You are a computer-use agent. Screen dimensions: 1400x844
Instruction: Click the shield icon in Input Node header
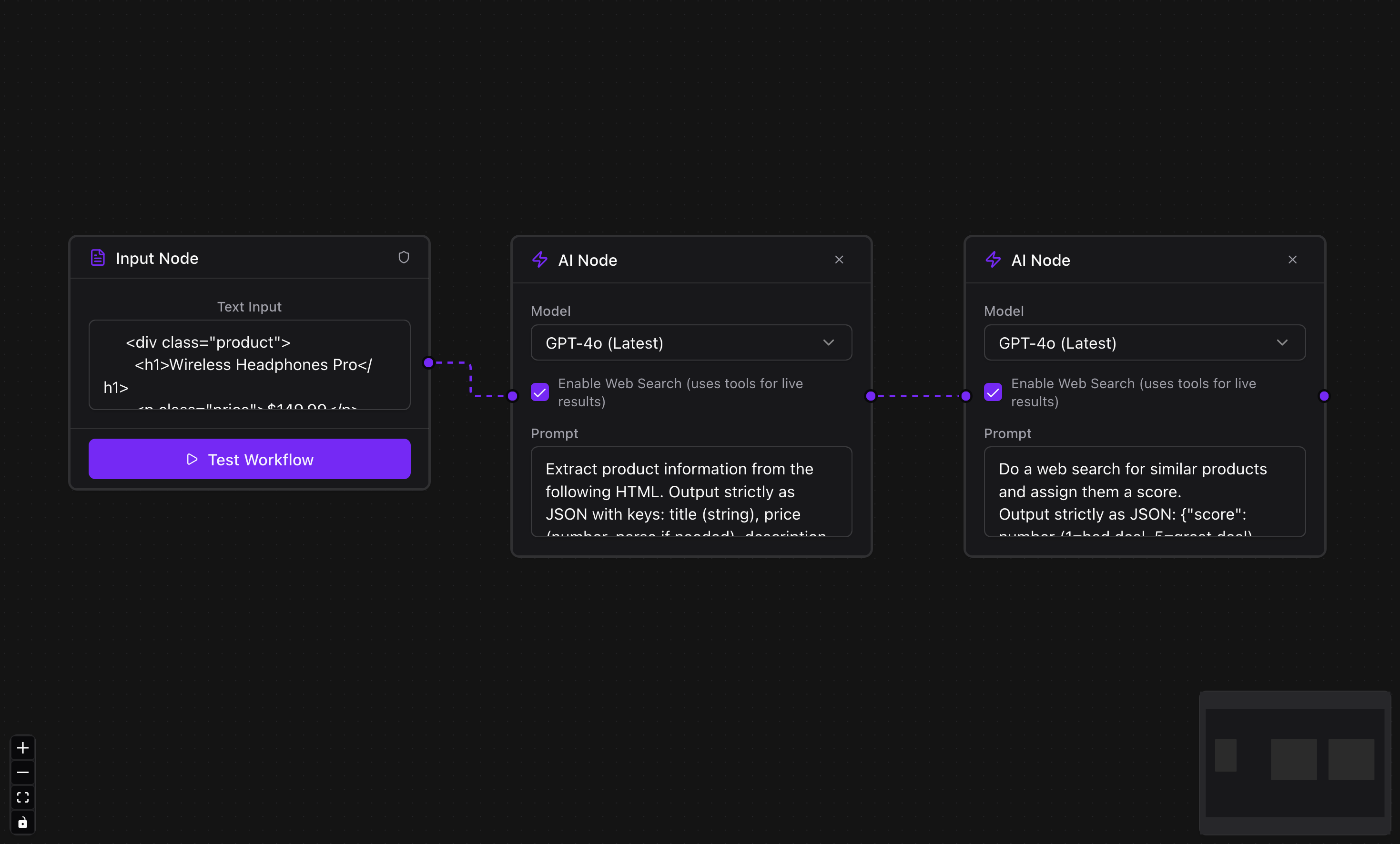(x=404, y=257)
